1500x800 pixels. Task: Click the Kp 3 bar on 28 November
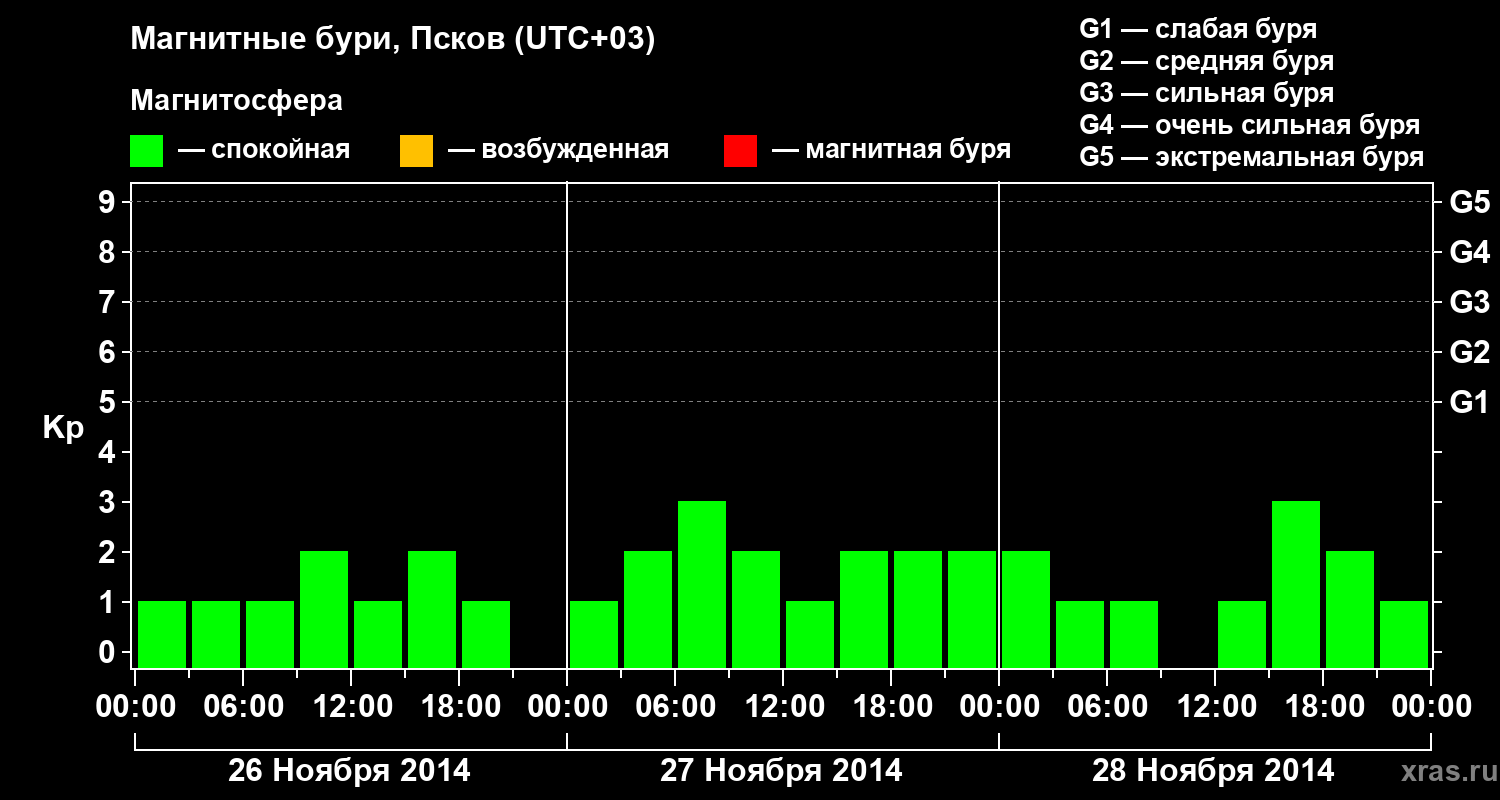point(1296,584)
